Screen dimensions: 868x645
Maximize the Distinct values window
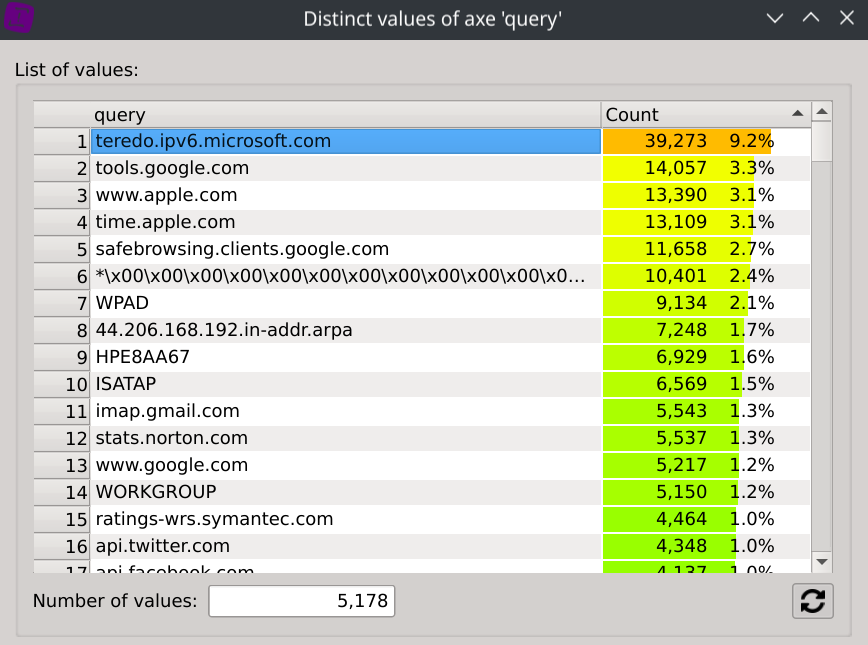[810, 19]
